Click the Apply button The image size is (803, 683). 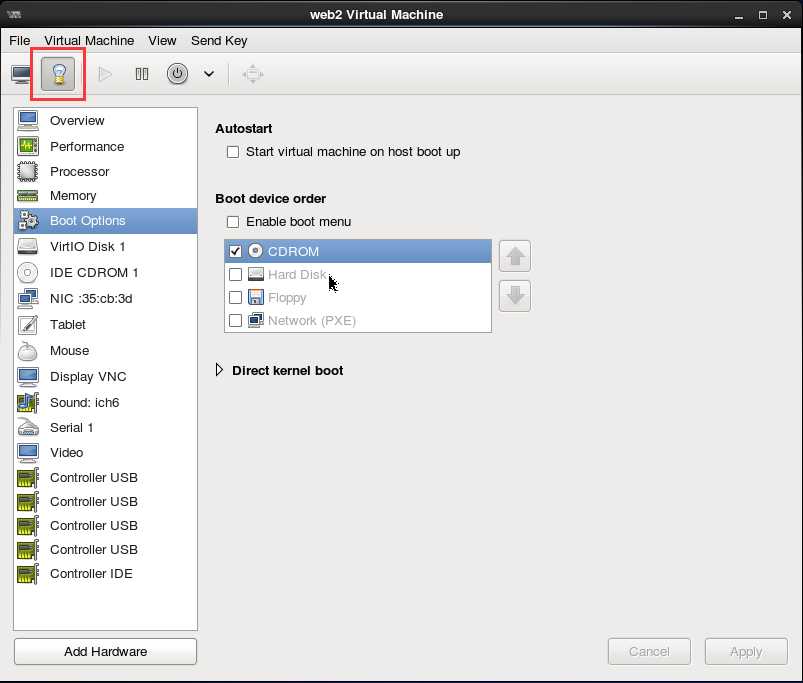[746, 651]
